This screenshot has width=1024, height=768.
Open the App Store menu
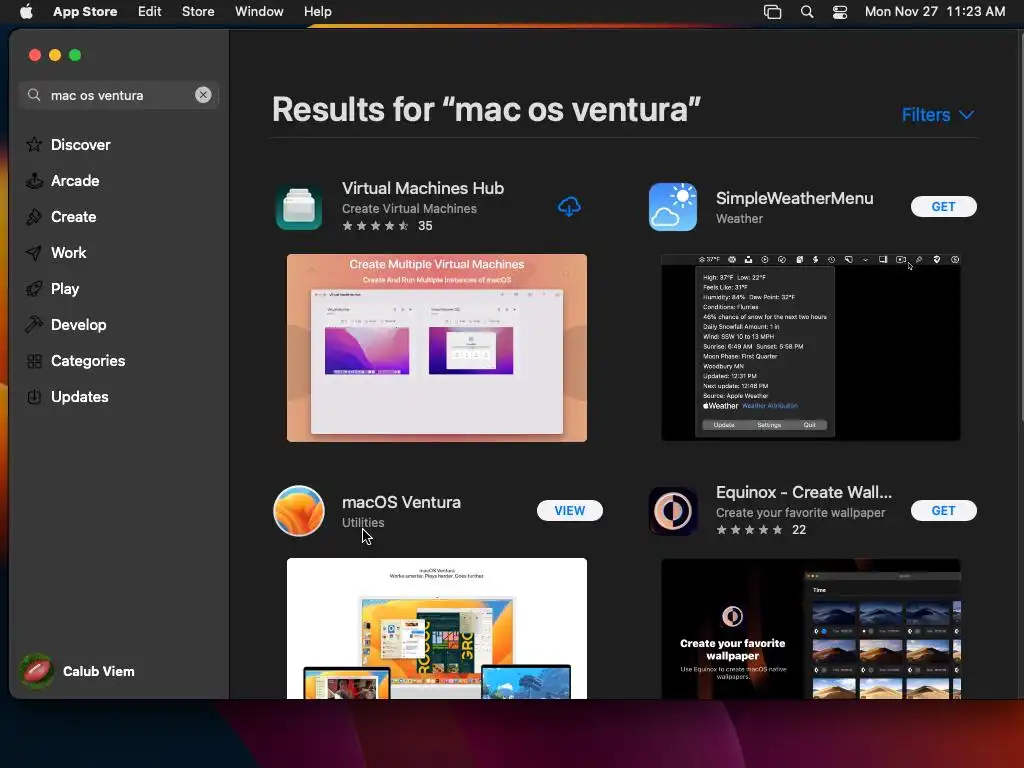[85, 11]
